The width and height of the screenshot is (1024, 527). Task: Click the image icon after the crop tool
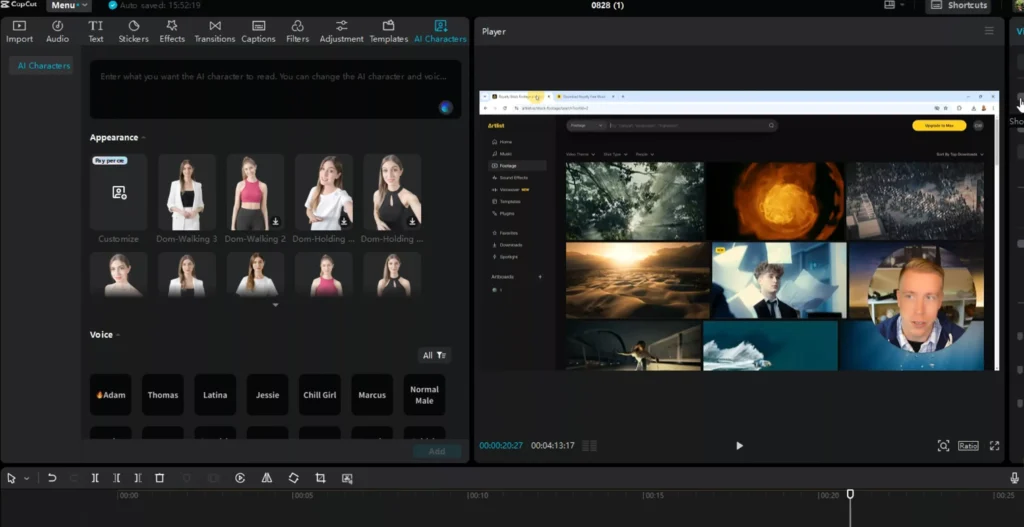(x=347, y=478)
